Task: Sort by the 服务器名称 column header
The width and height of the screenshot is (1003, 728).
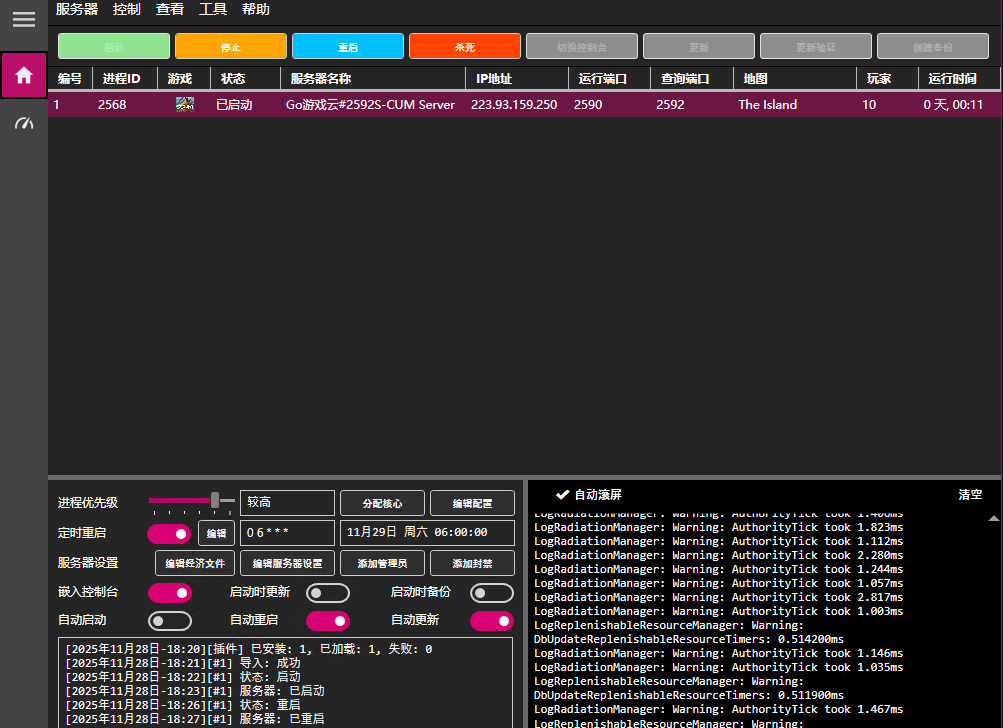Action: click(372, 79)
